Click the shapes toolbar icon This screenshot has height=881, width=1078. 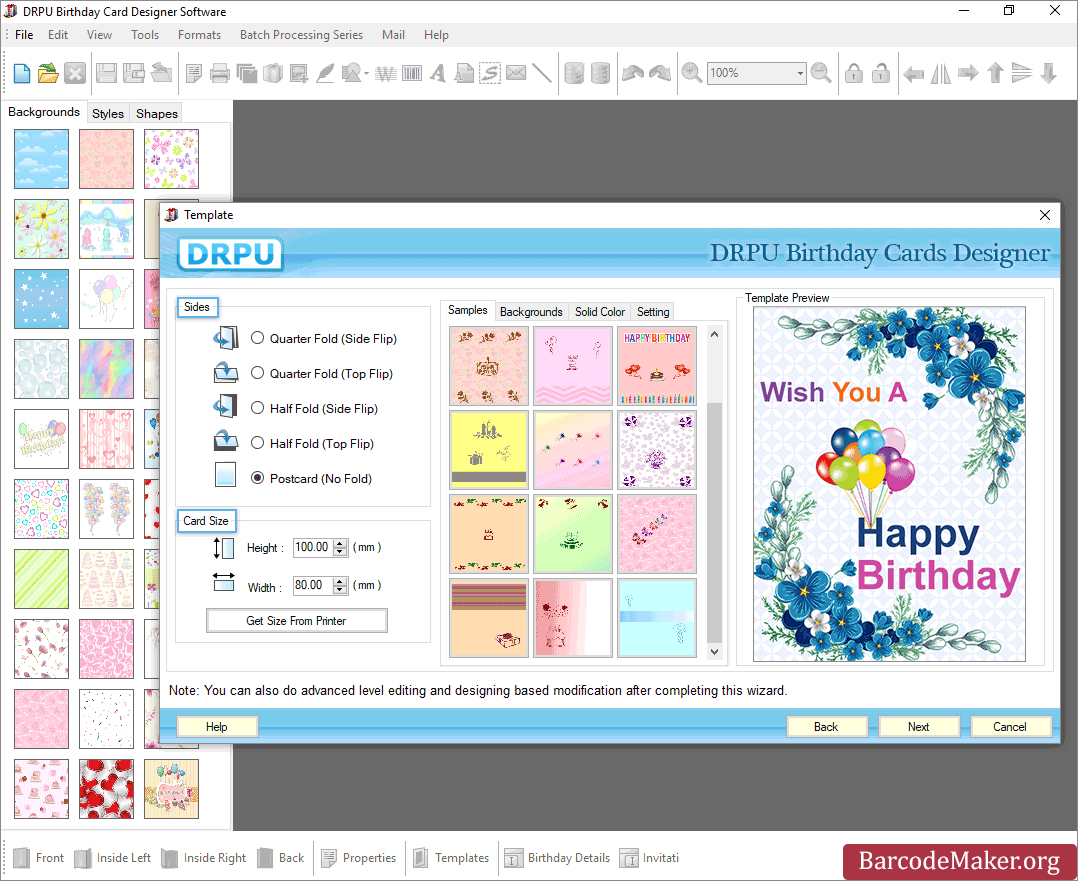(x=351, y=73)
